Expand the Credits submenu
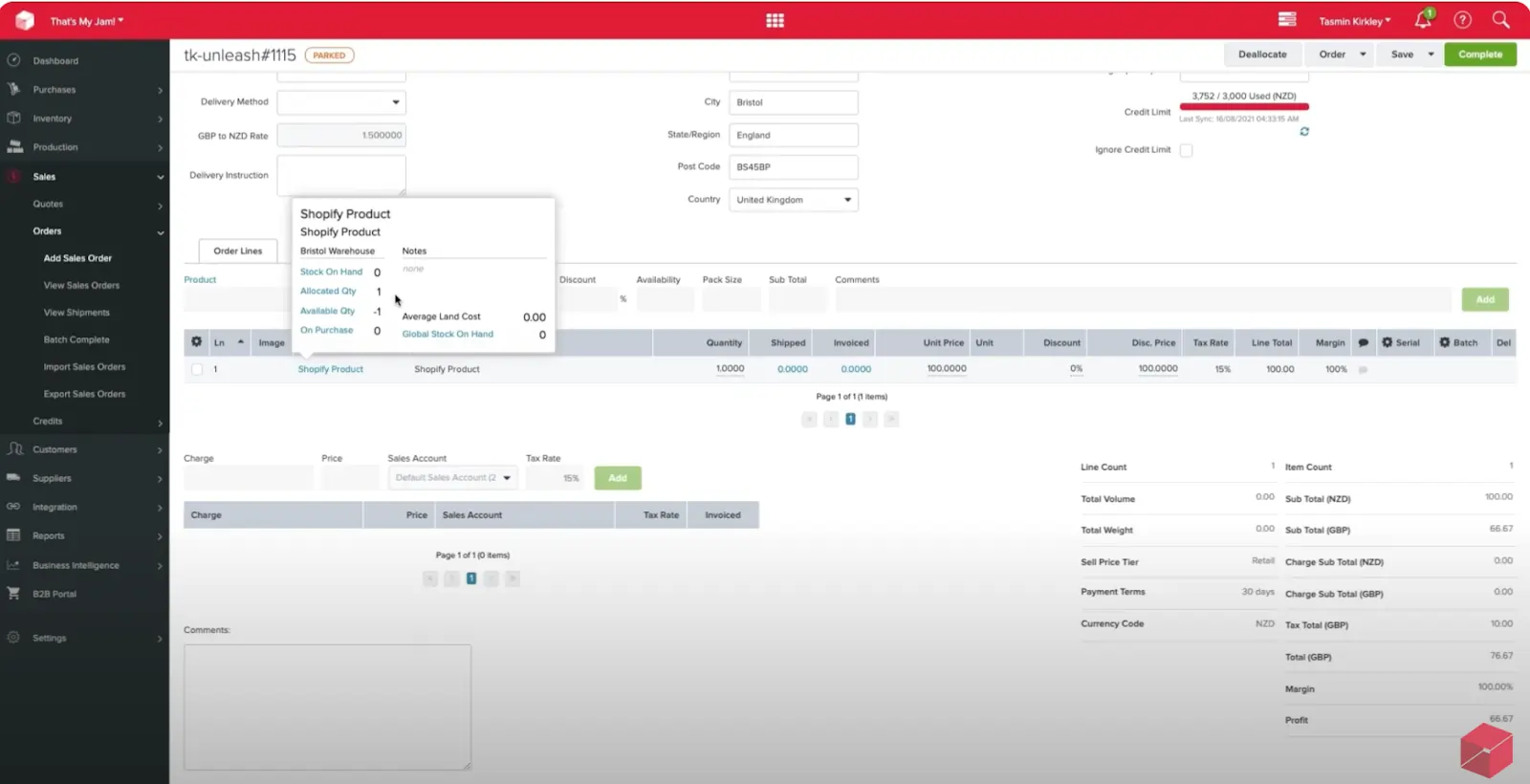This screenshot has height=784, width=1530. [x=161, y=423]
